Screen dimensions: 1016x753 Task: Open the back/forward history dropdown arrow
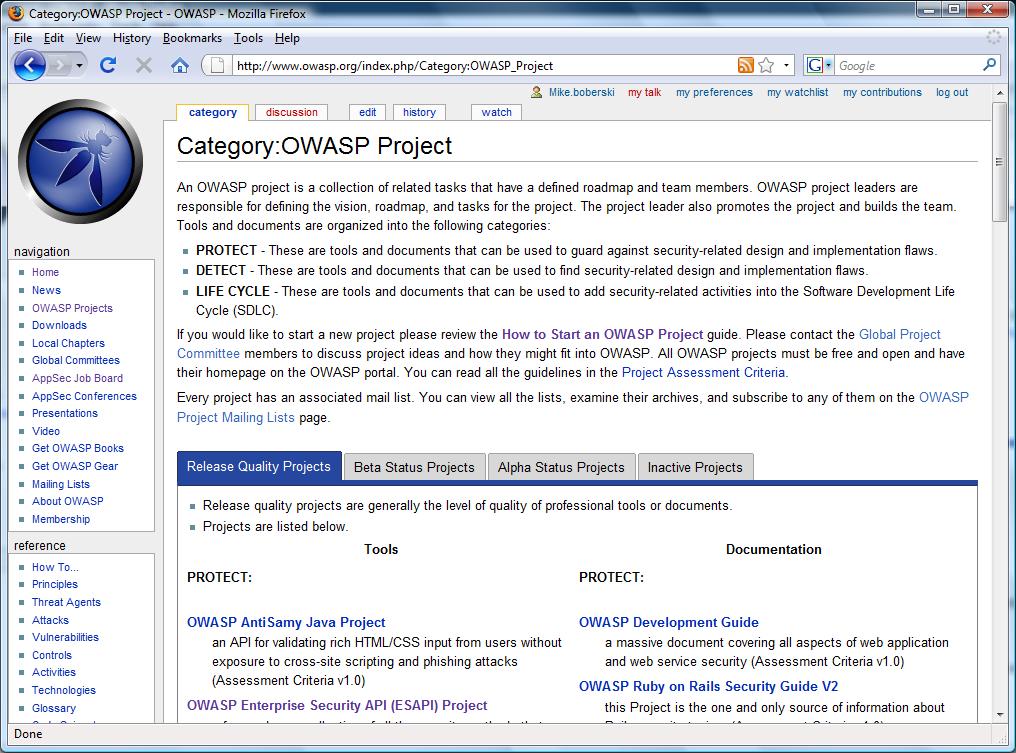click(79, 65)
